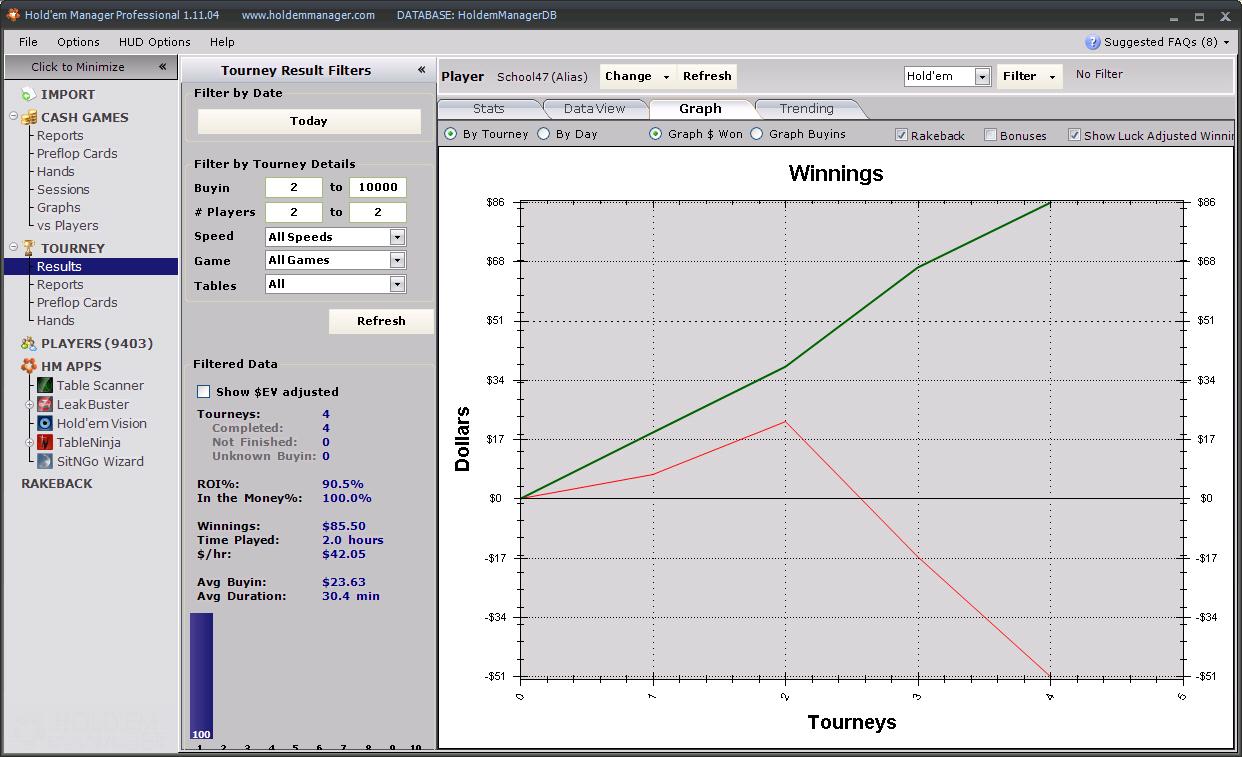Open the Game dropdown

pos(397,260)
